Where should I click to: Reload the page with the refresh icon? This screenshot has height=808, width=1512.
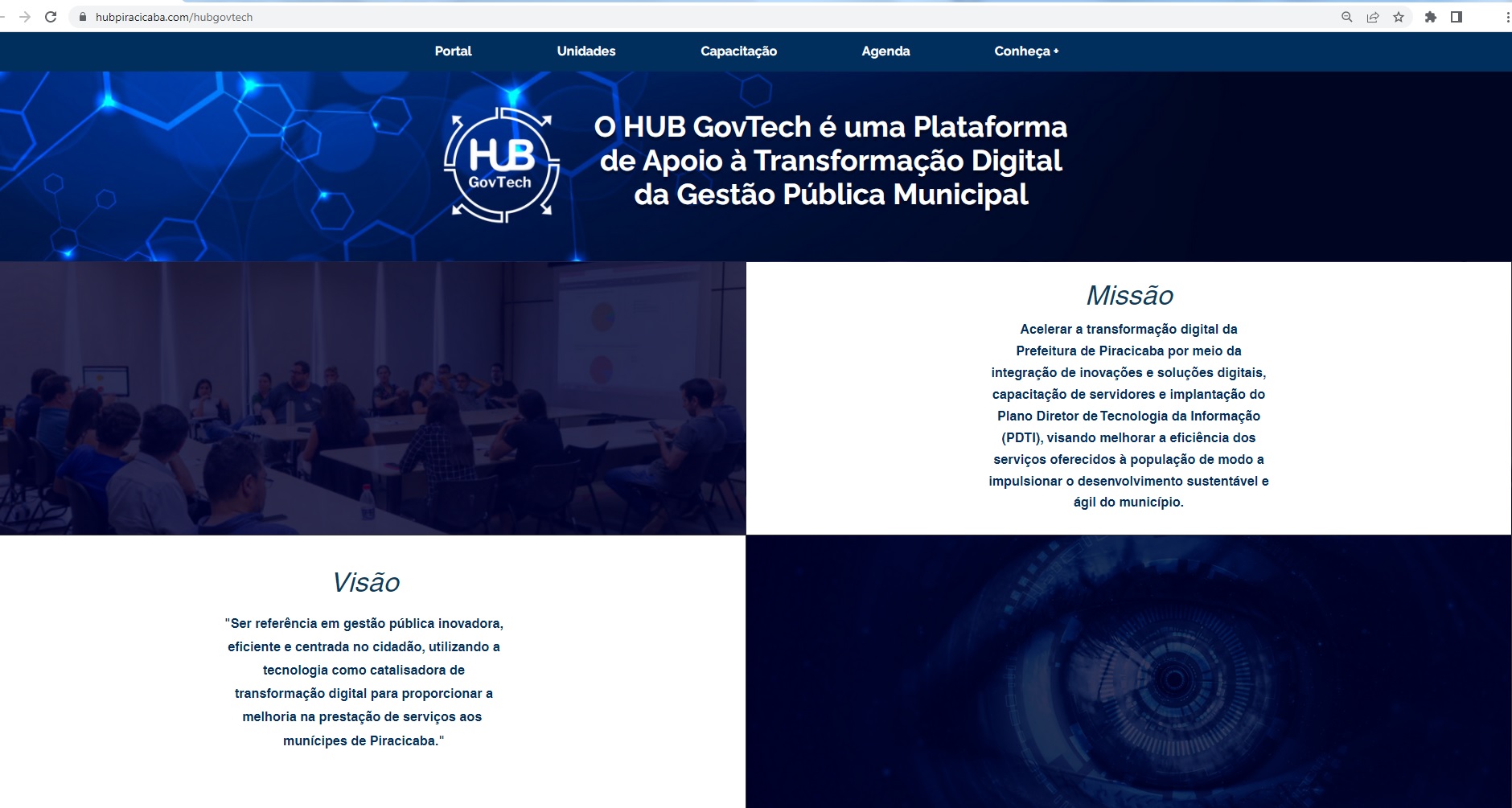(x=51, y=17)
